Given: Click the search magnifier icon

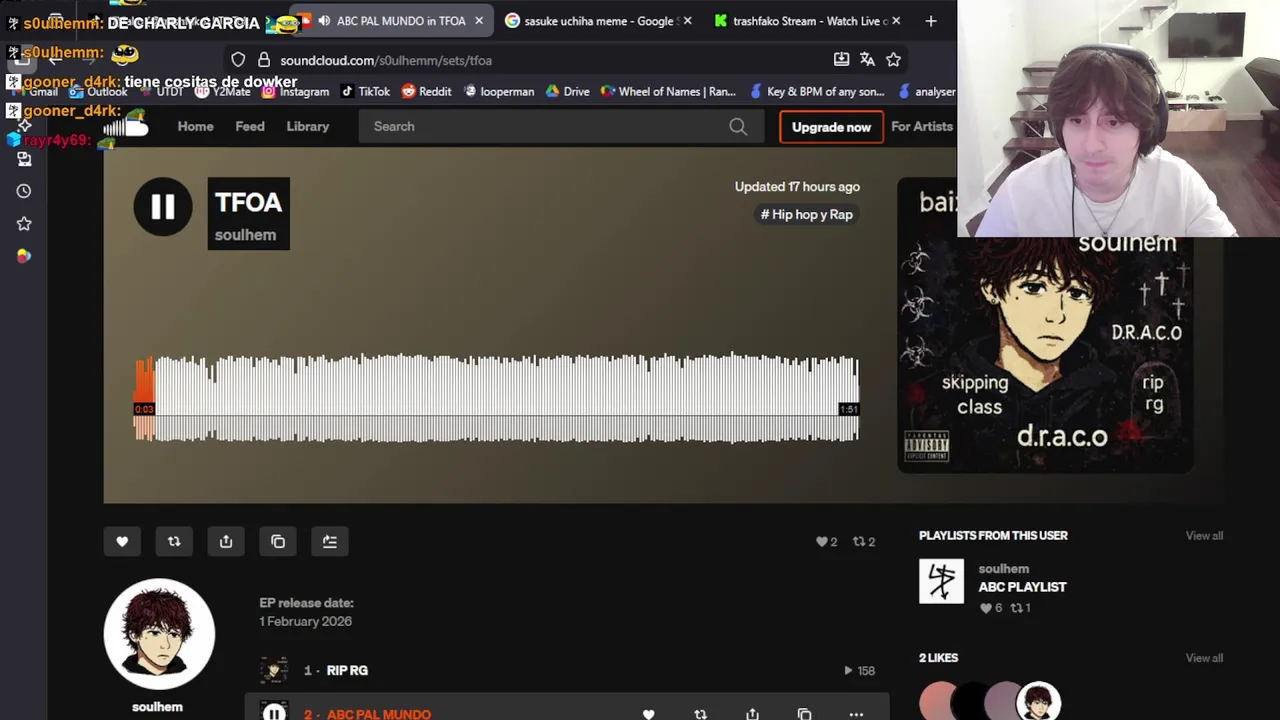Looking at the screenshot, I should [738, 126].
